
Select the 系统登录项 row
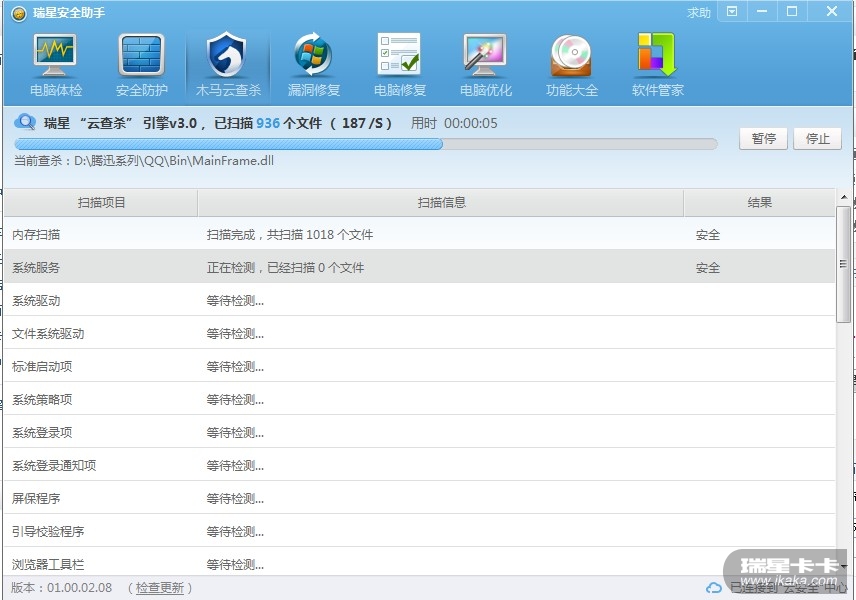tap(420, 432)
